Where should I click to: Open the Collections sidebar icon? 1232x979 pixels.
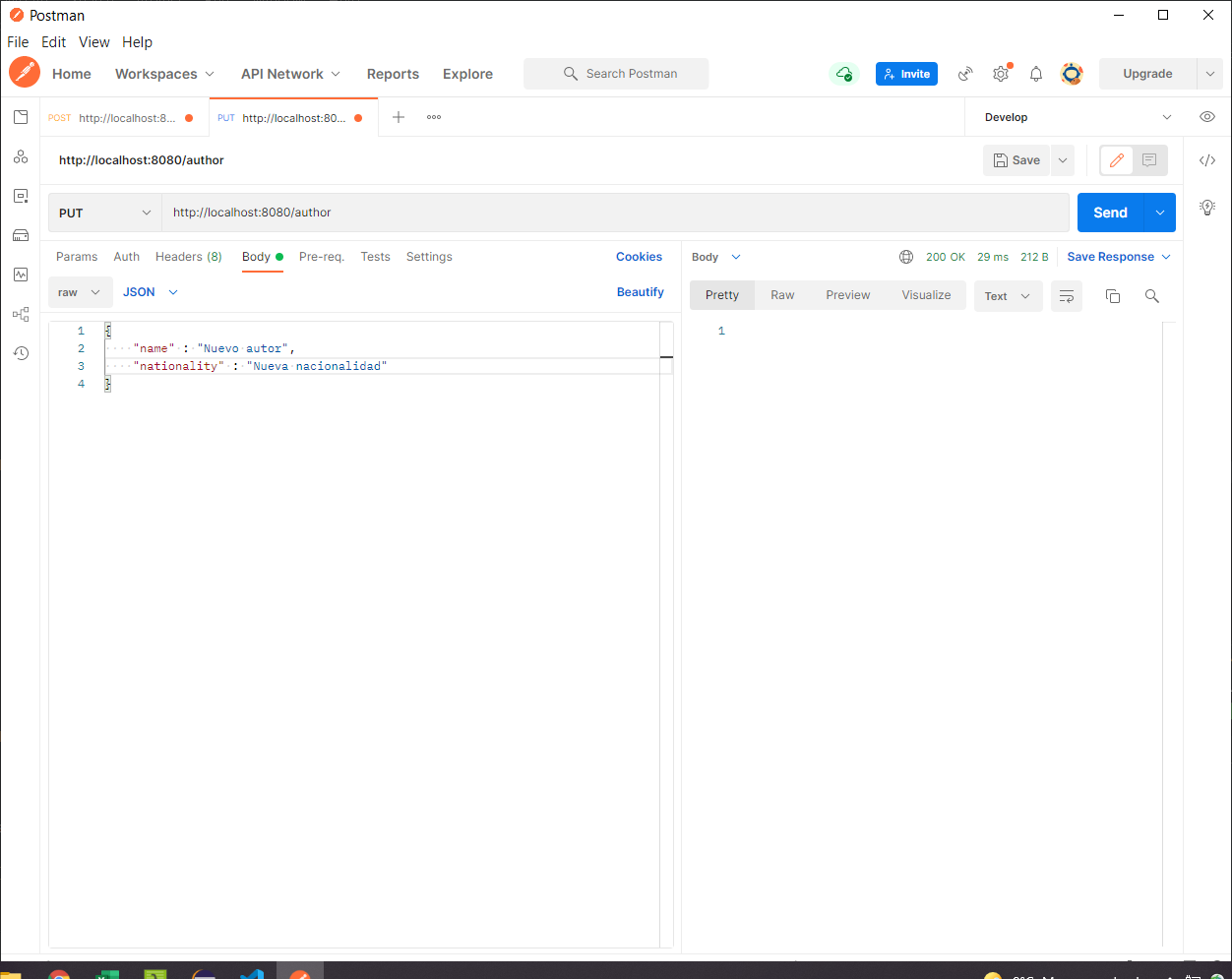pos(21,117)
